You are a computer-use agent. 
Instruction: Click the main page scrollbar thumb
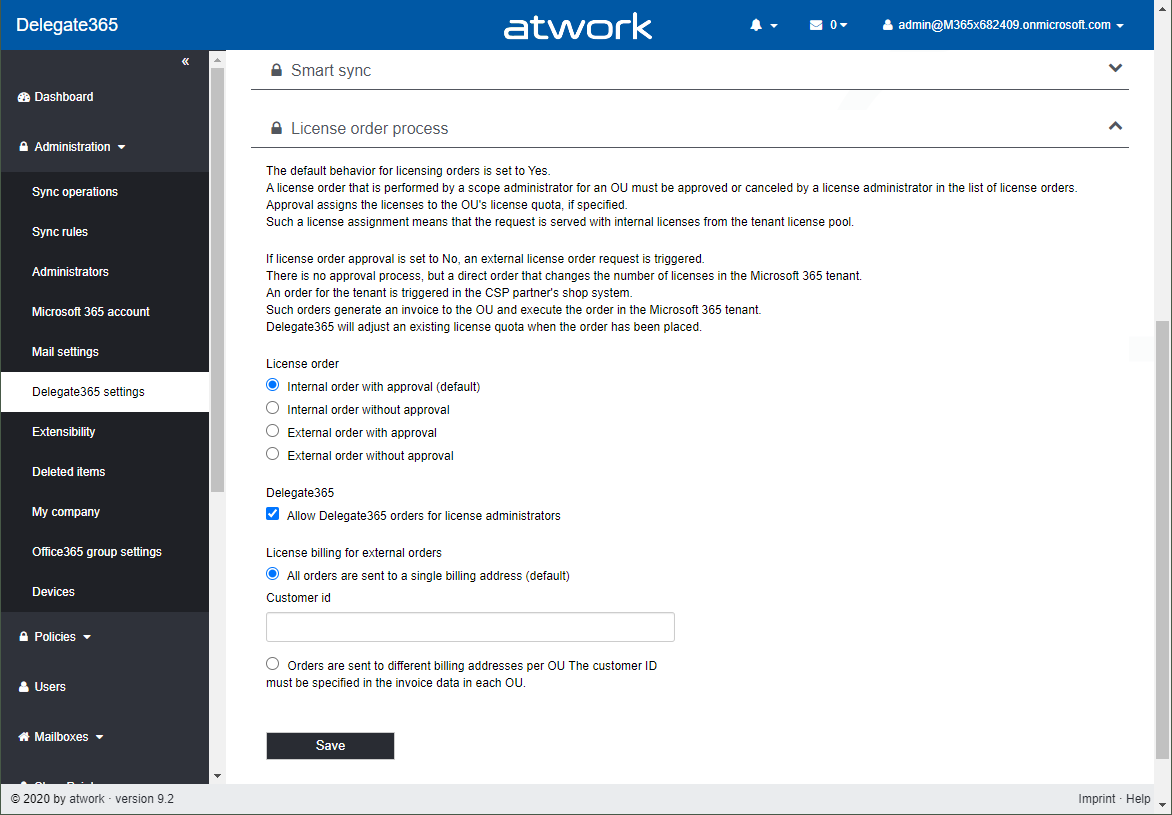pos(1162,540)
